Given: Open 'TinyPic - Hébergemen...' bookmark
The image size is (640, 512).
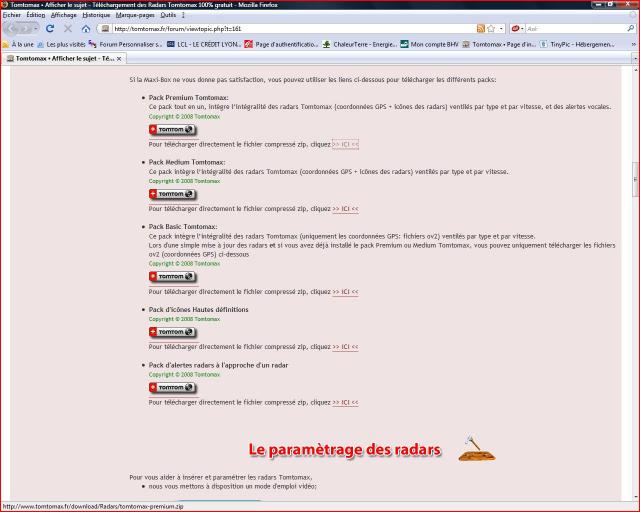Looking at the screenshot, I should pos(577,44).
